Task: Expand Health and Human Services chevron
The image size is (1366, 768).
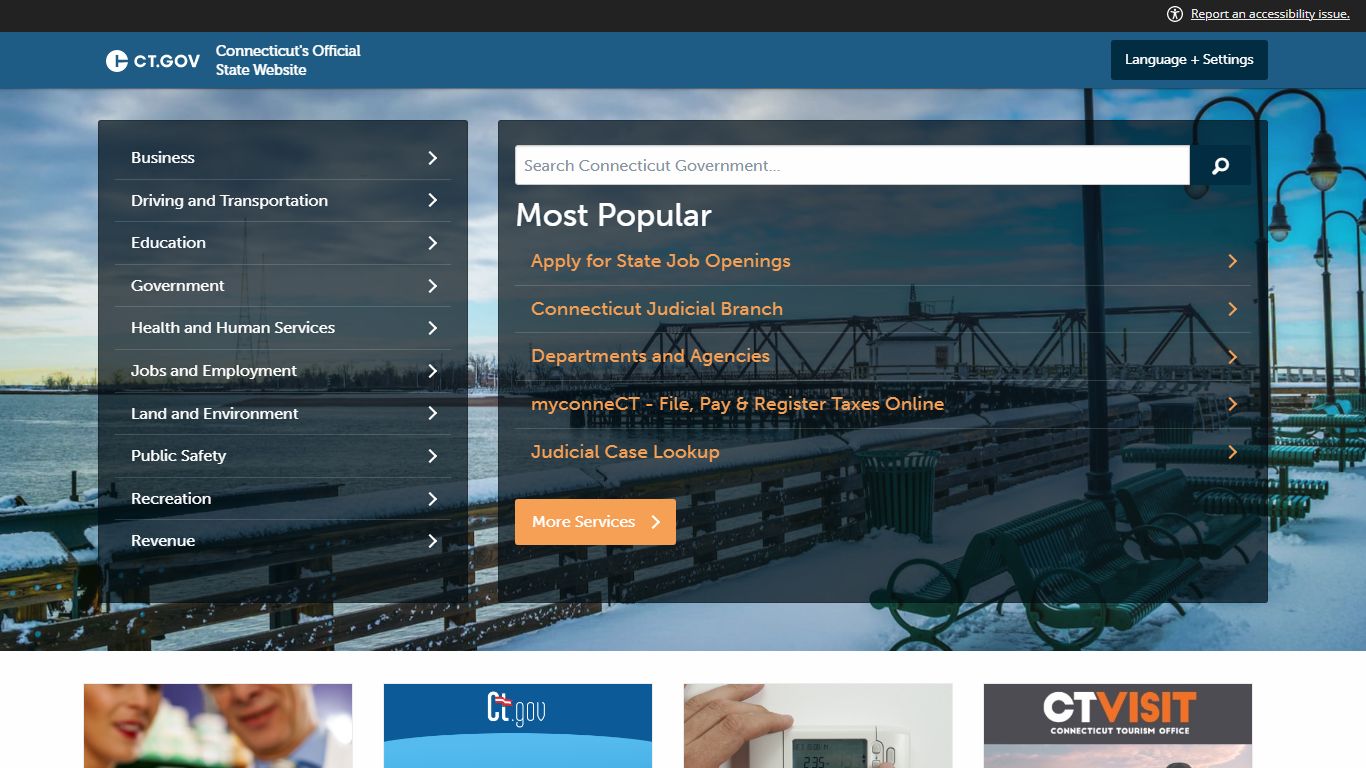Action: coord(433,328)
